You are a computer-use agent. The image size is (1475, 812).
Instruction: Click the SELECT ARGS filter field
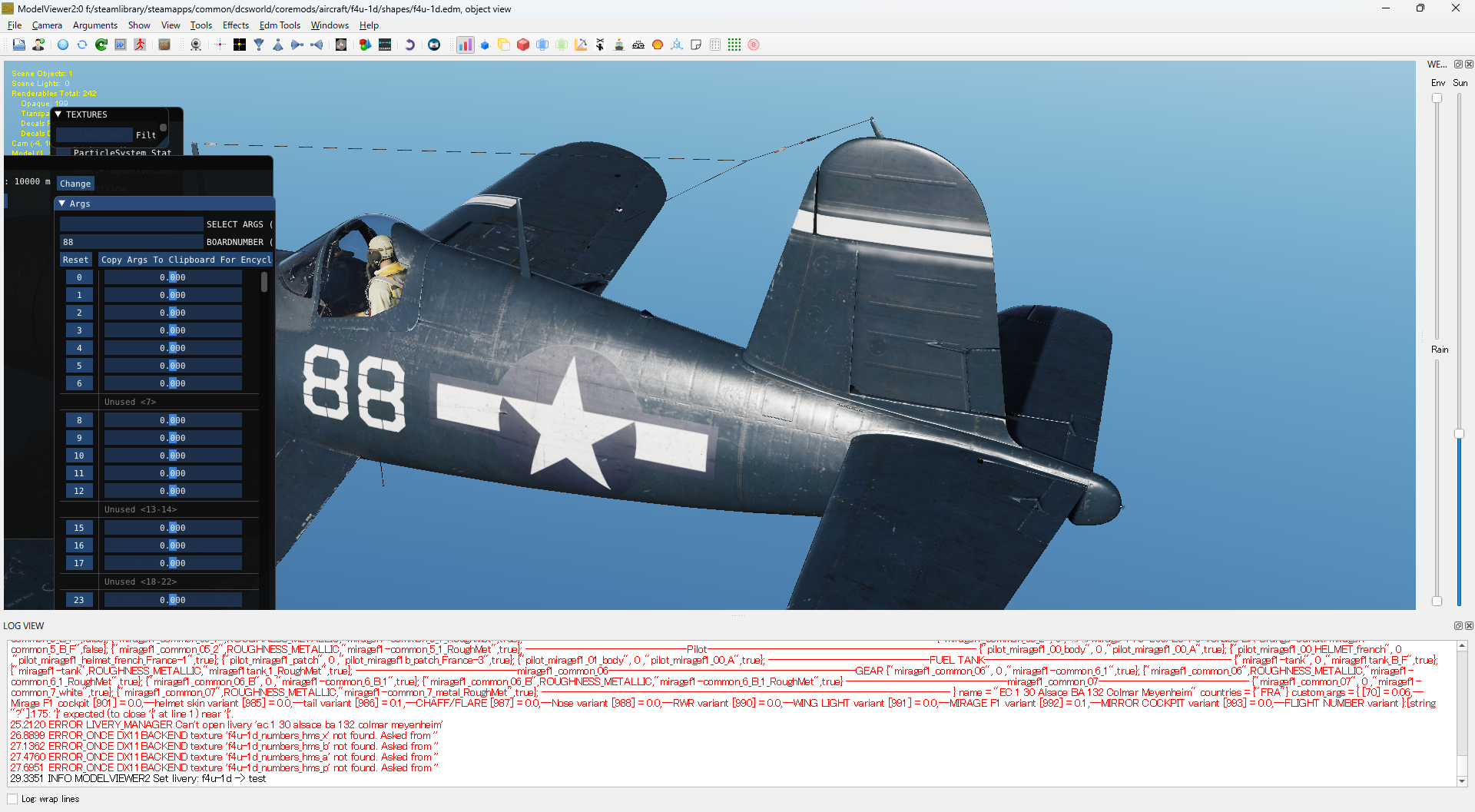(x=131, y=224)
